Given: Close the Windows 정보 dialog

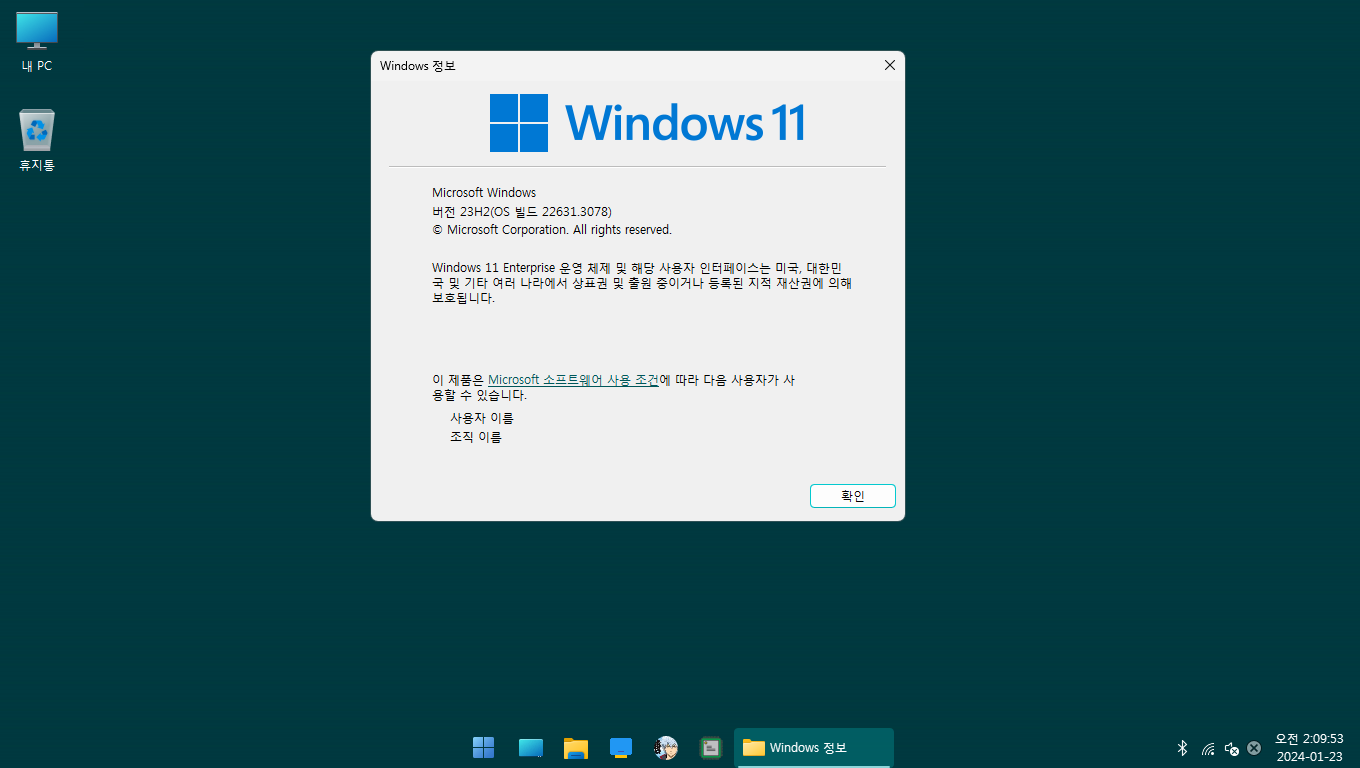Looking at the screenshot, I should [x=889, y=65].
